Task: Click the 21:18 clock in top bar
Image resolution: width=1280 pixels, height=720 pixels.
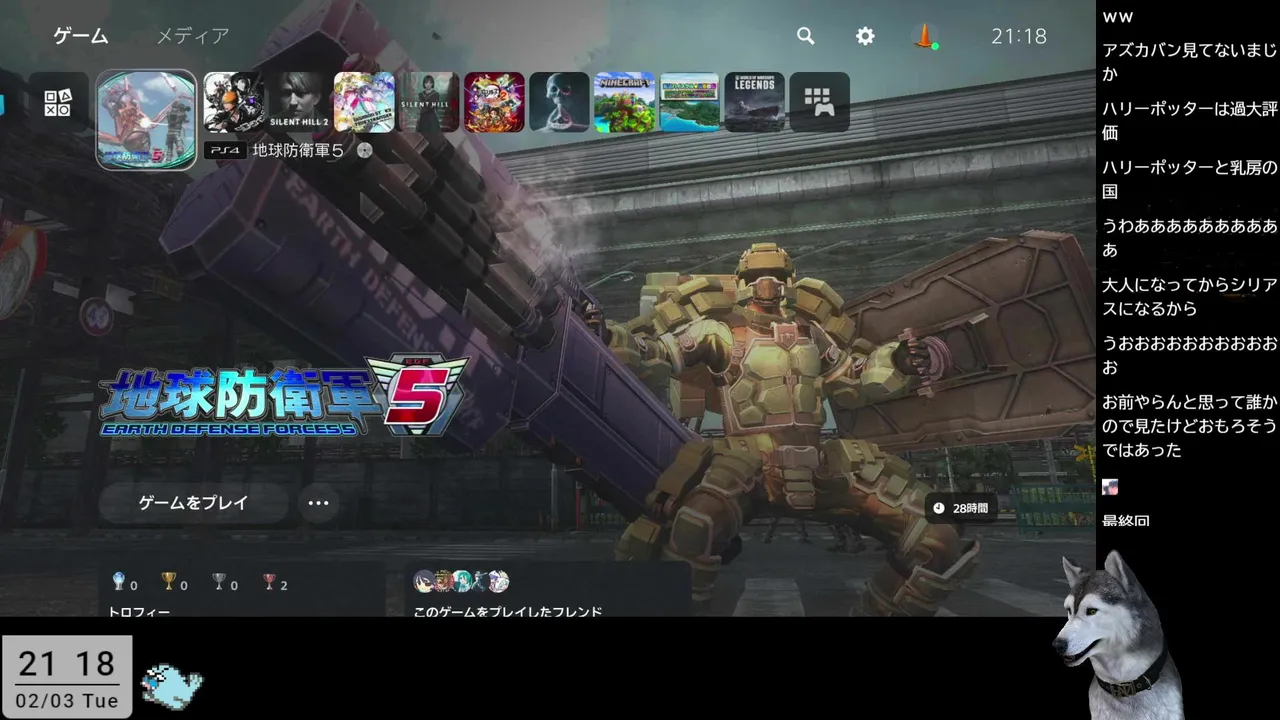Action: click(x=1019, y=36)
